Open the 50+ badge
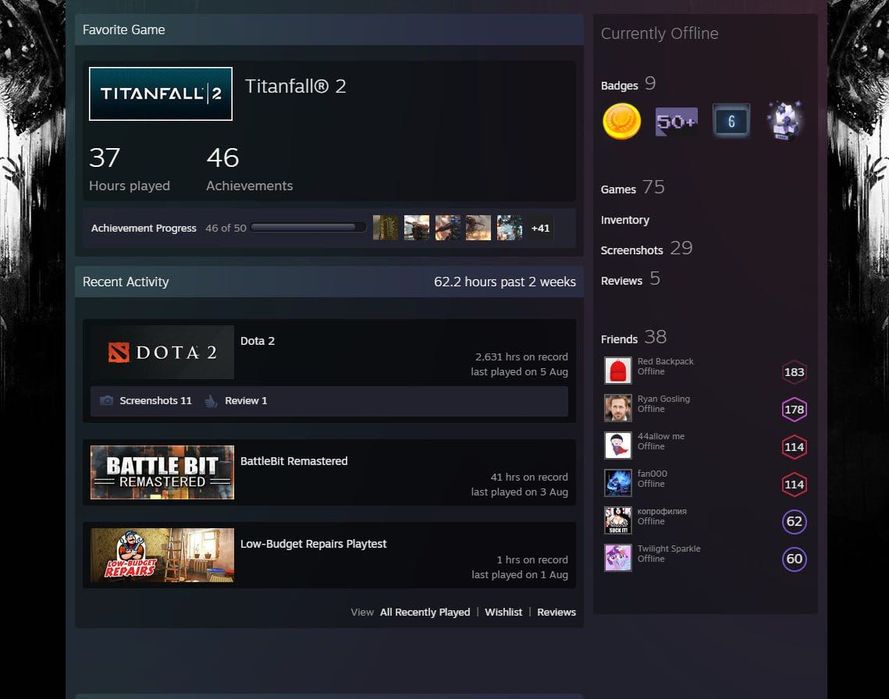This screenshot has width=889, height=699. 676,121
